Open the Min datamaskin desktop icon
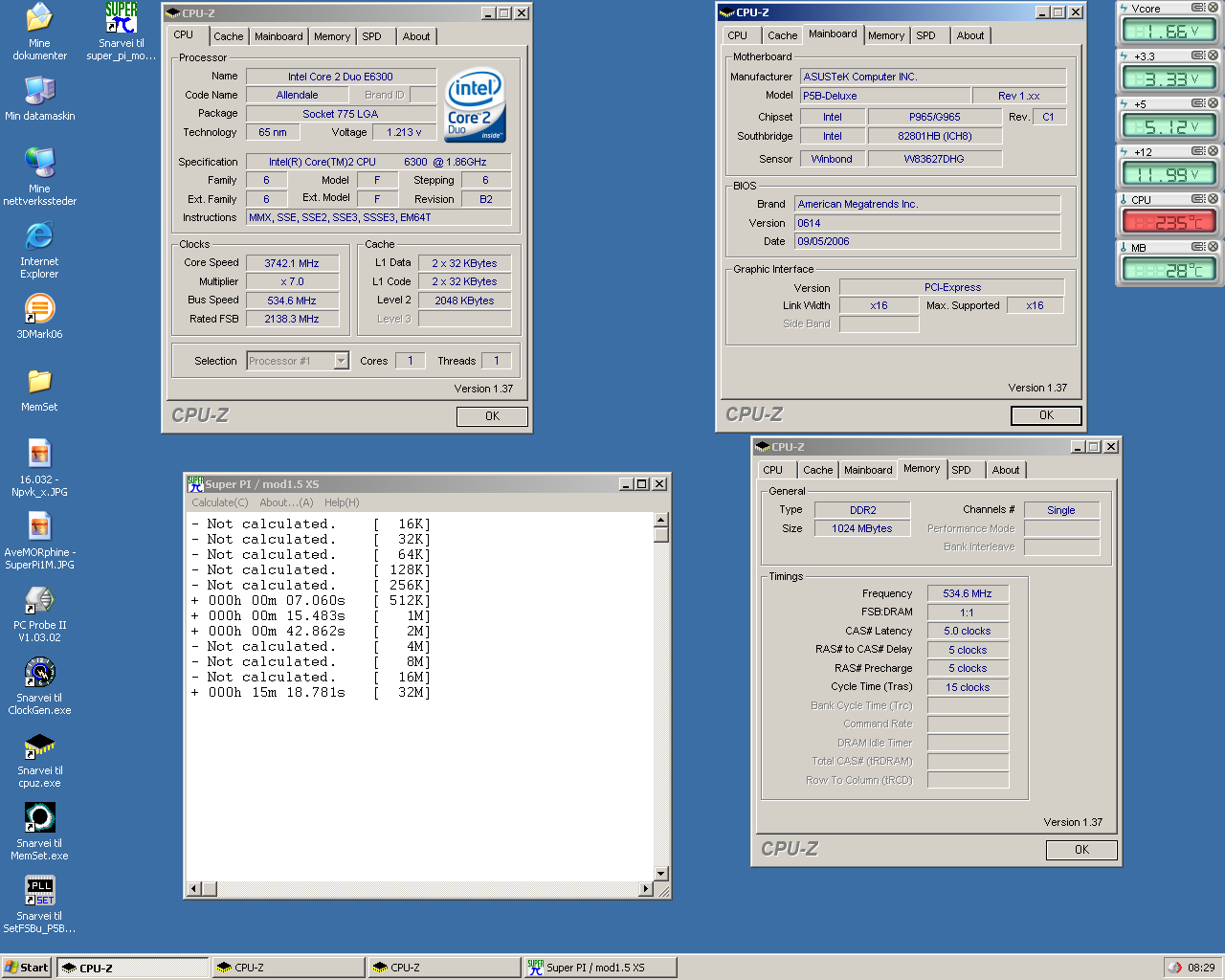Viewport: 1225px width, 980px height. pyautogui.click(x=39, y=99)
